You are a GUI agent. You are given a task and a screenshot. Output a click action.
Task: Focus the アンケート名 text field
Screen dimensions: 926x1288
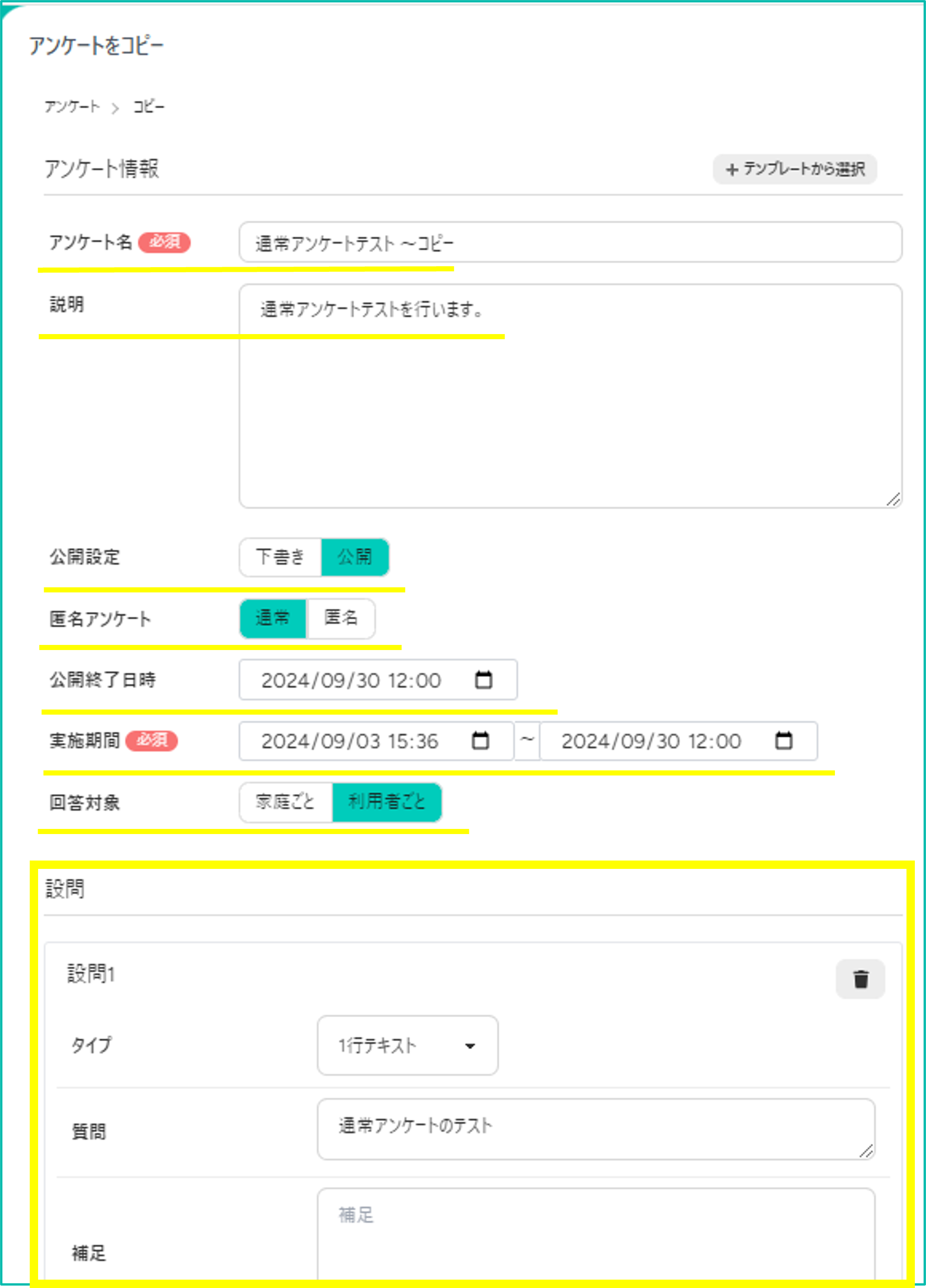571,243
